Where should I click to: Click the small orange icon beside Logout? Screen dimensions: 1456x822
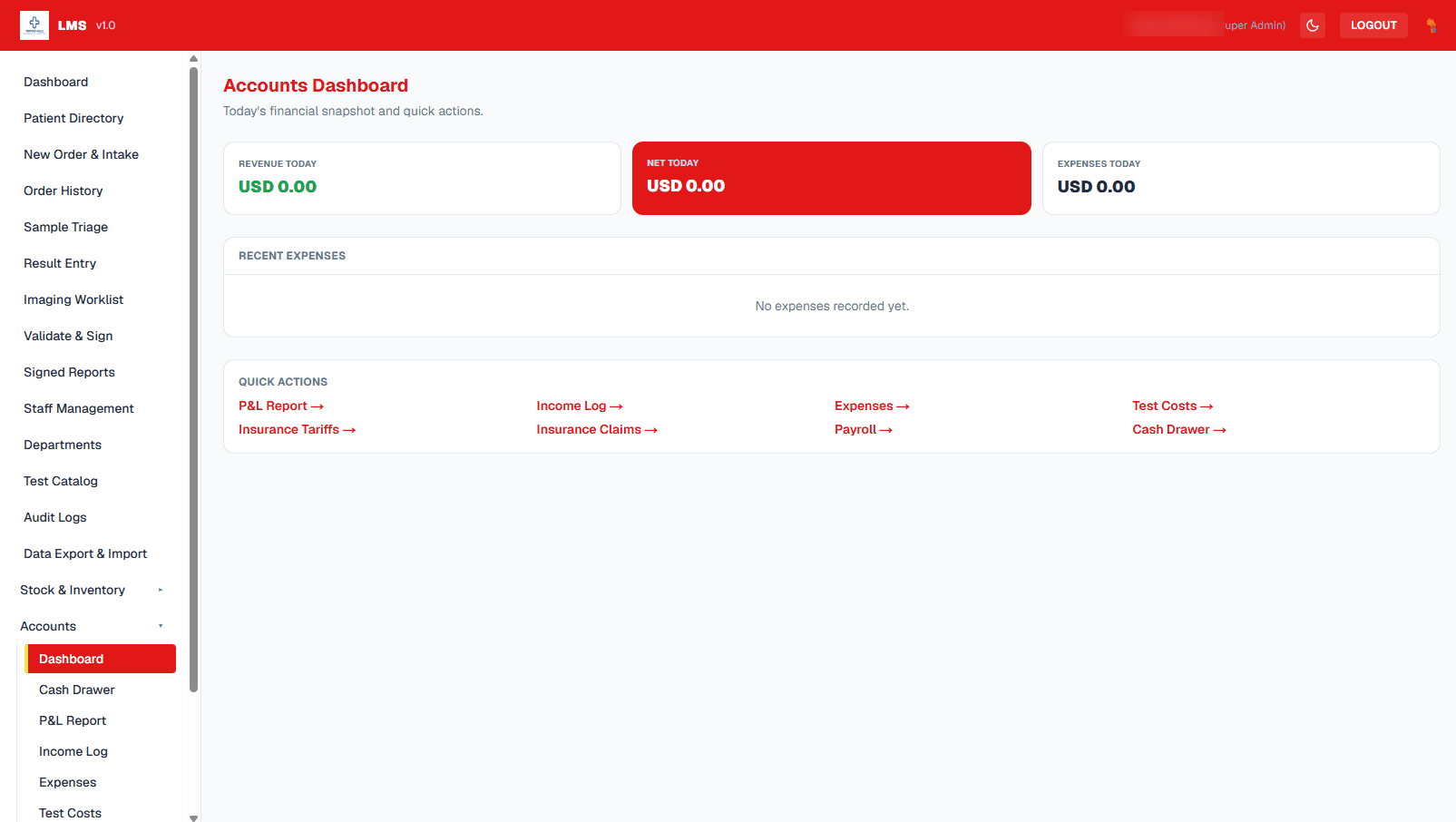[1432, 25]
